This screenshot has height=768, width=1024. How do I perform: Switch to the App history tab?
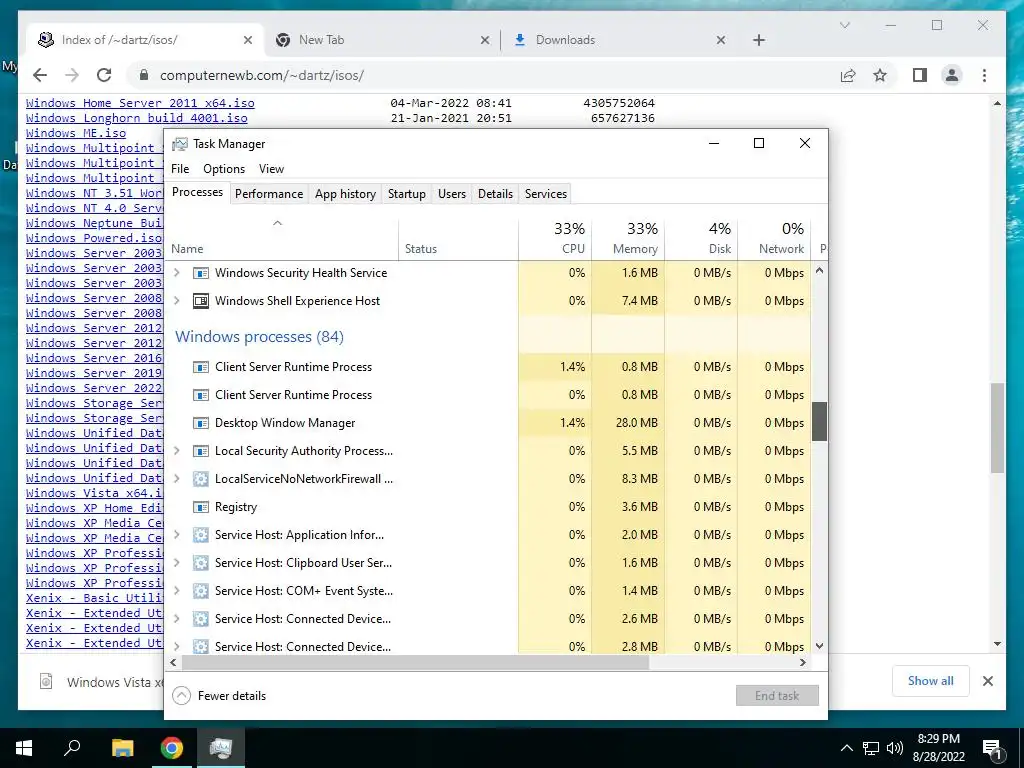click(345, 194)
